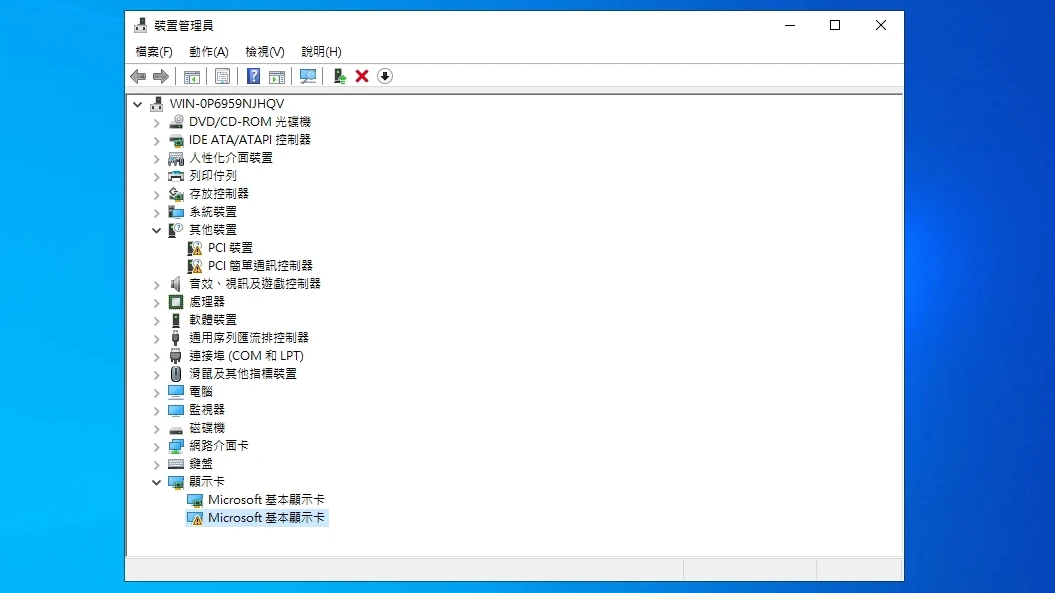
Task: Select the 鍵盤 label
Action: pos(201,464)
